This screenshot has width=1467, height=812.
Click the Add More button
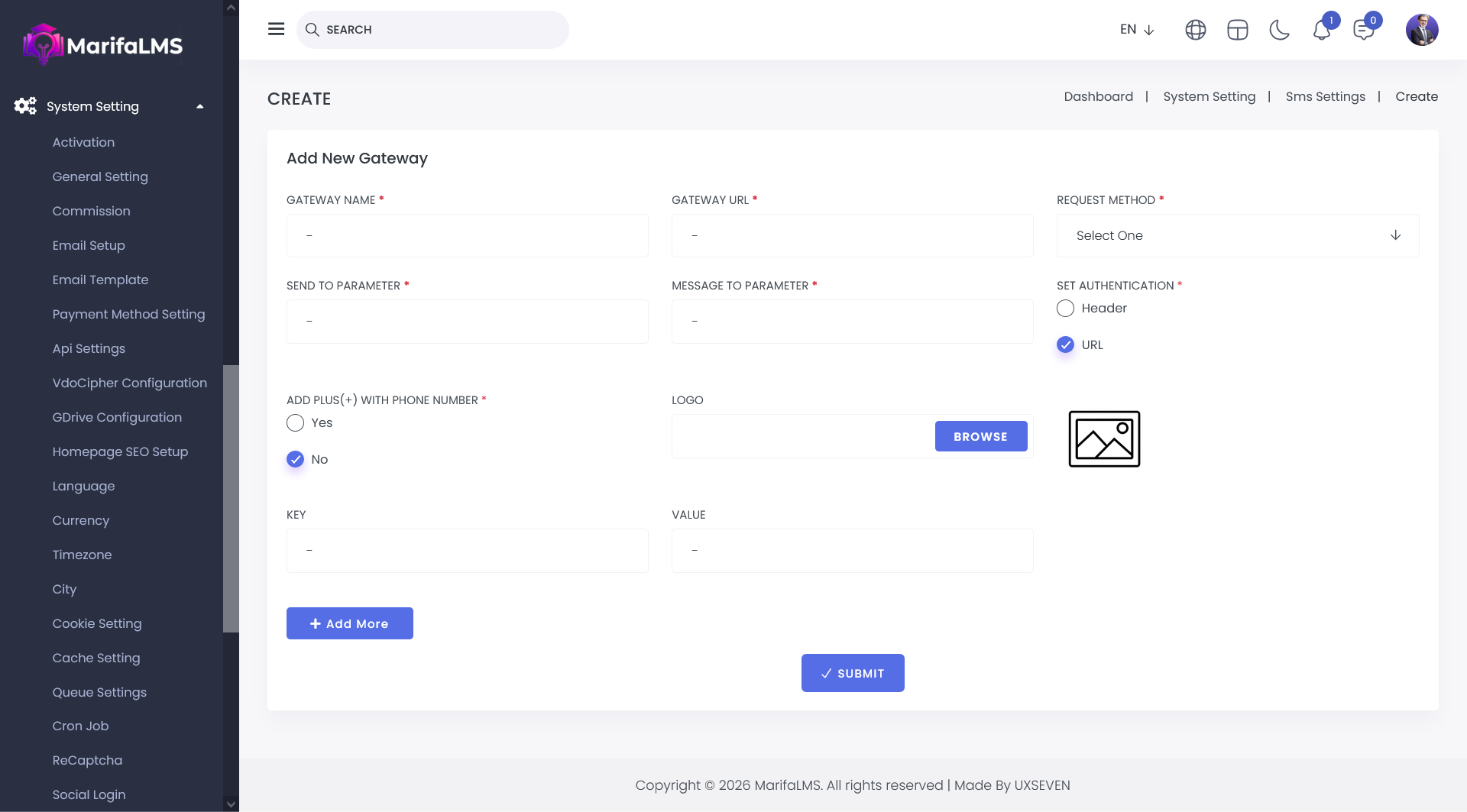pyautogui.click(x=349, y=623)
